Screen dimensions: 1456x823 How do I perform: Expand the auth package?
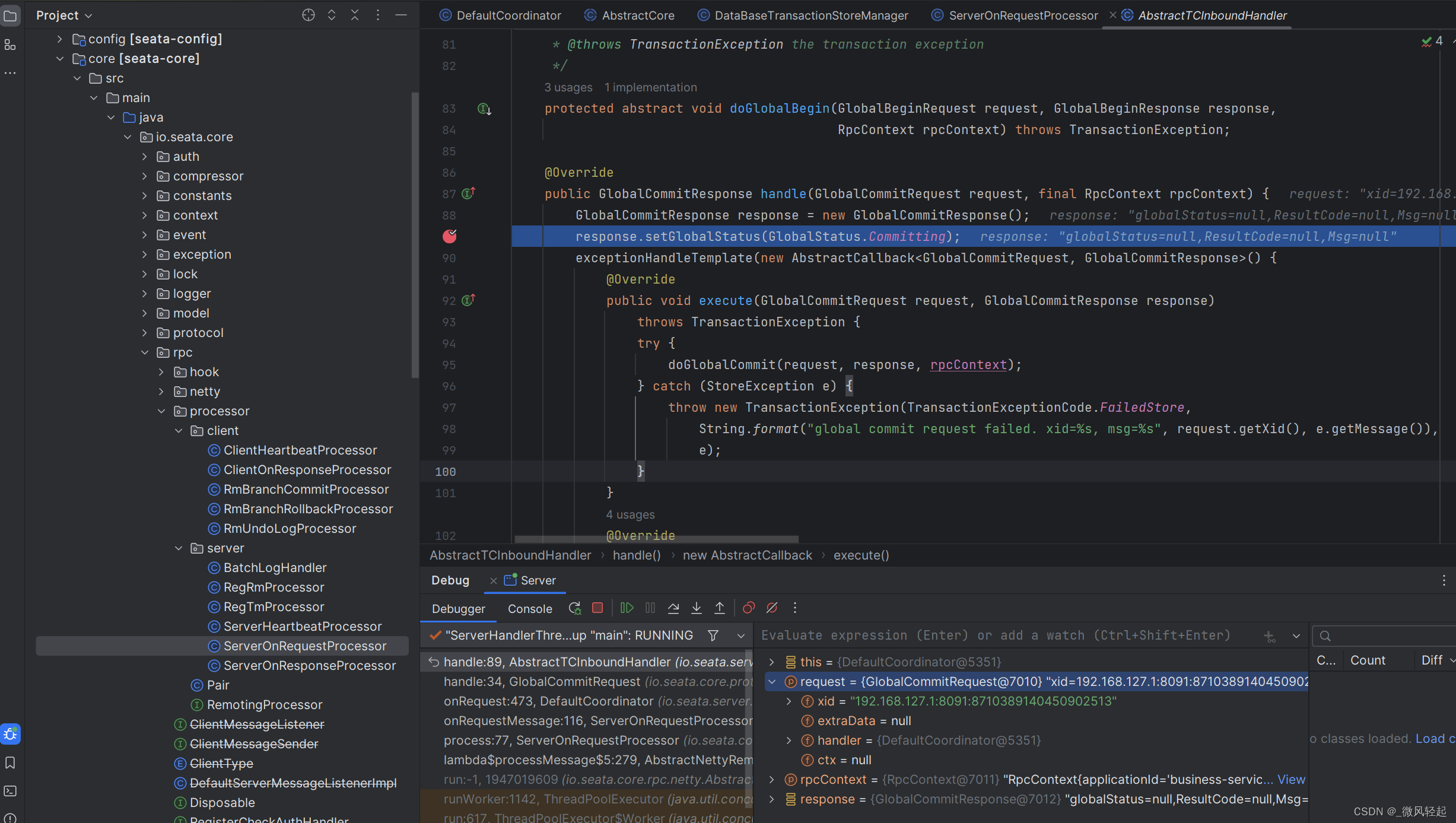(144, 157)
